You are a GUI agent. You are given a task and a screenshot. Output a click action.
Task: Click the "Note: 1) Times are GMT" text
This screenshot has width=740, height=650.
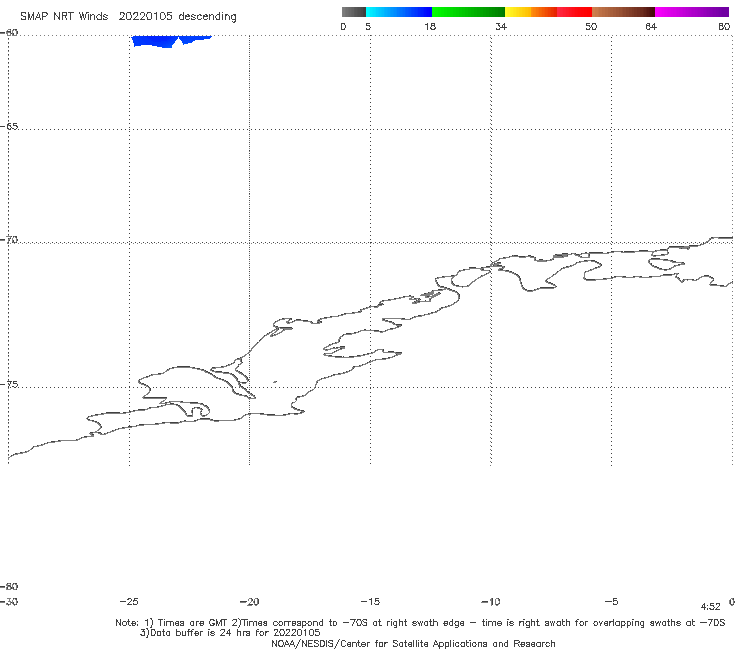coord(172,623)
